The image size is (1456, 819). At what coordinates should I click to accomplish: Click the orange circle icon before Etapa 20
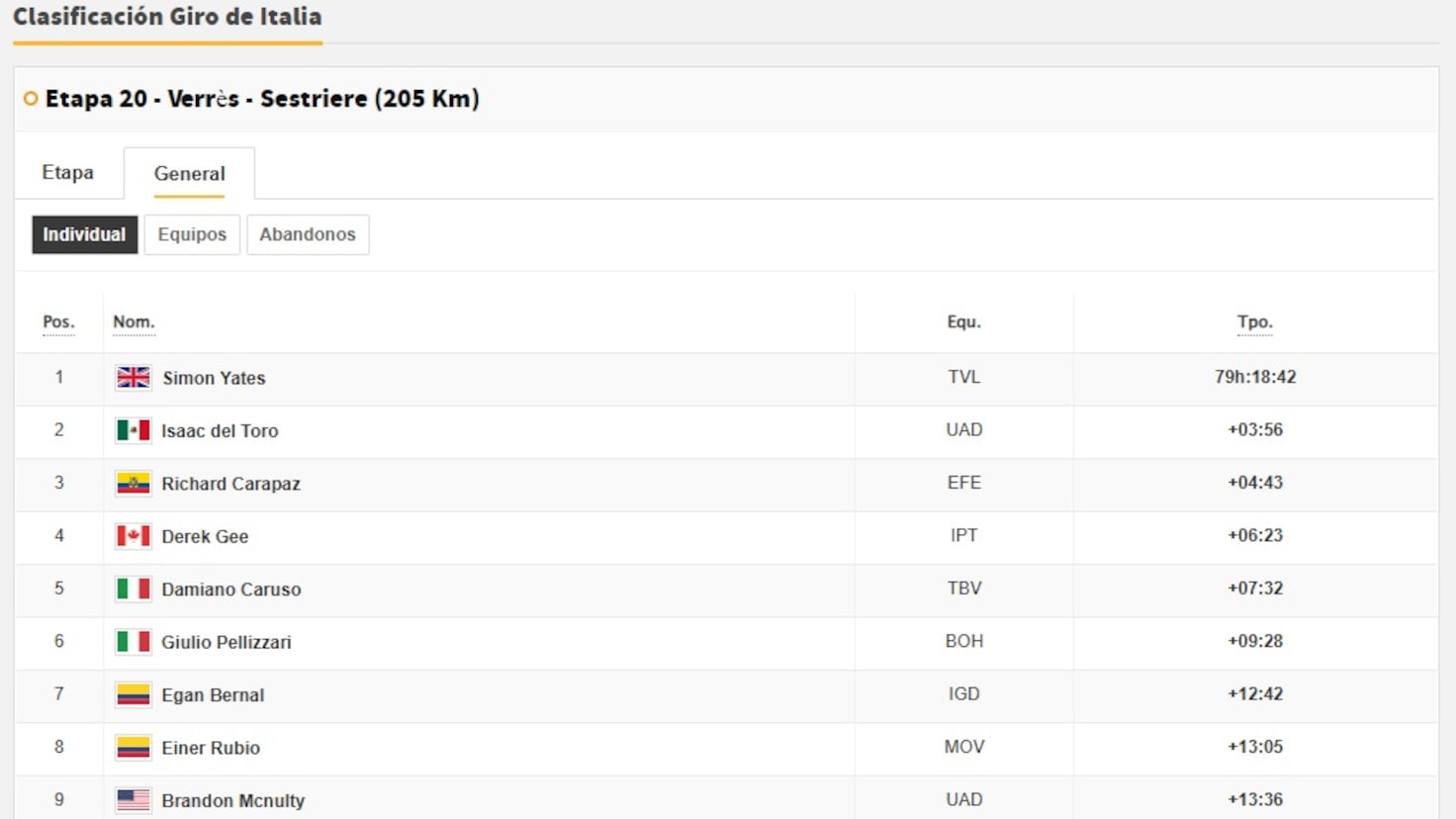click(x=31, y=99)
